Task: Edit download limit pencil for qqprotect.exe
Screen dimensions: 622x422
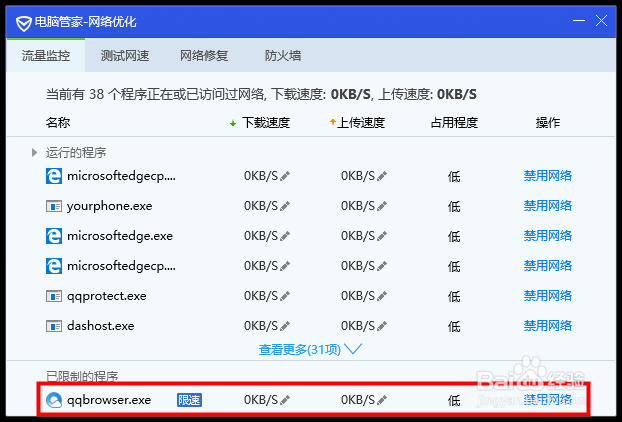Action: pos(285,296)
